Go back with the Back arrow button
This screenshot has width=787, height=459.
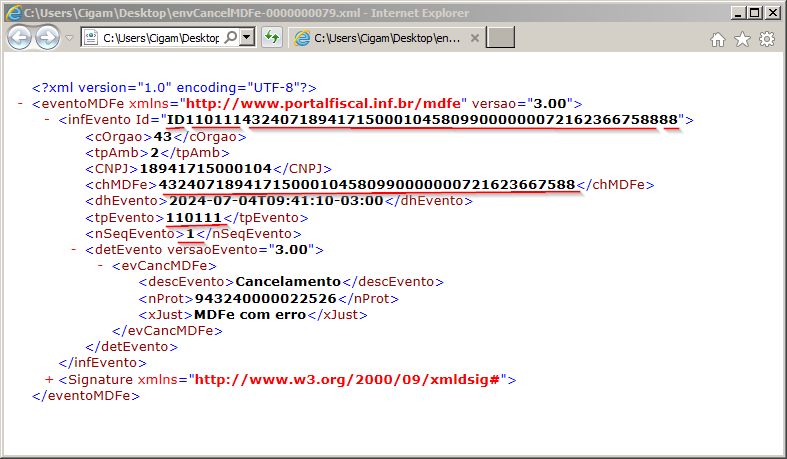(x=20, y=38)
